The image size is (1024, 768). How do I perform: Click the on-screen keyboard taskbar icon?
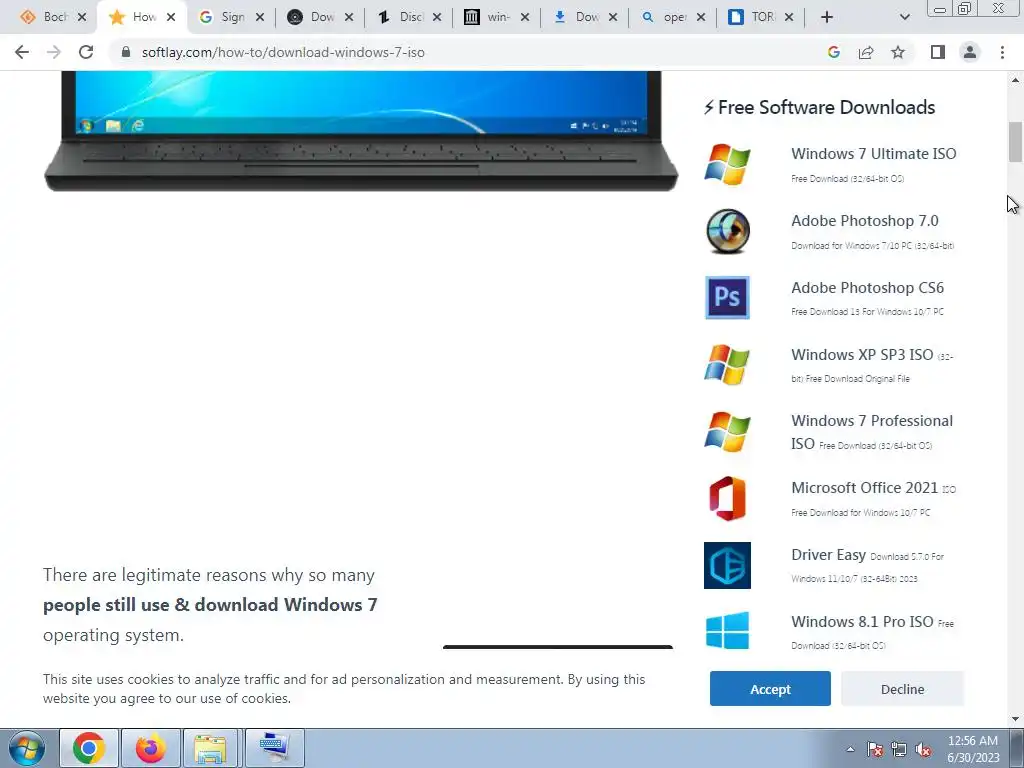pyautogui.click(x=275, y=748)
